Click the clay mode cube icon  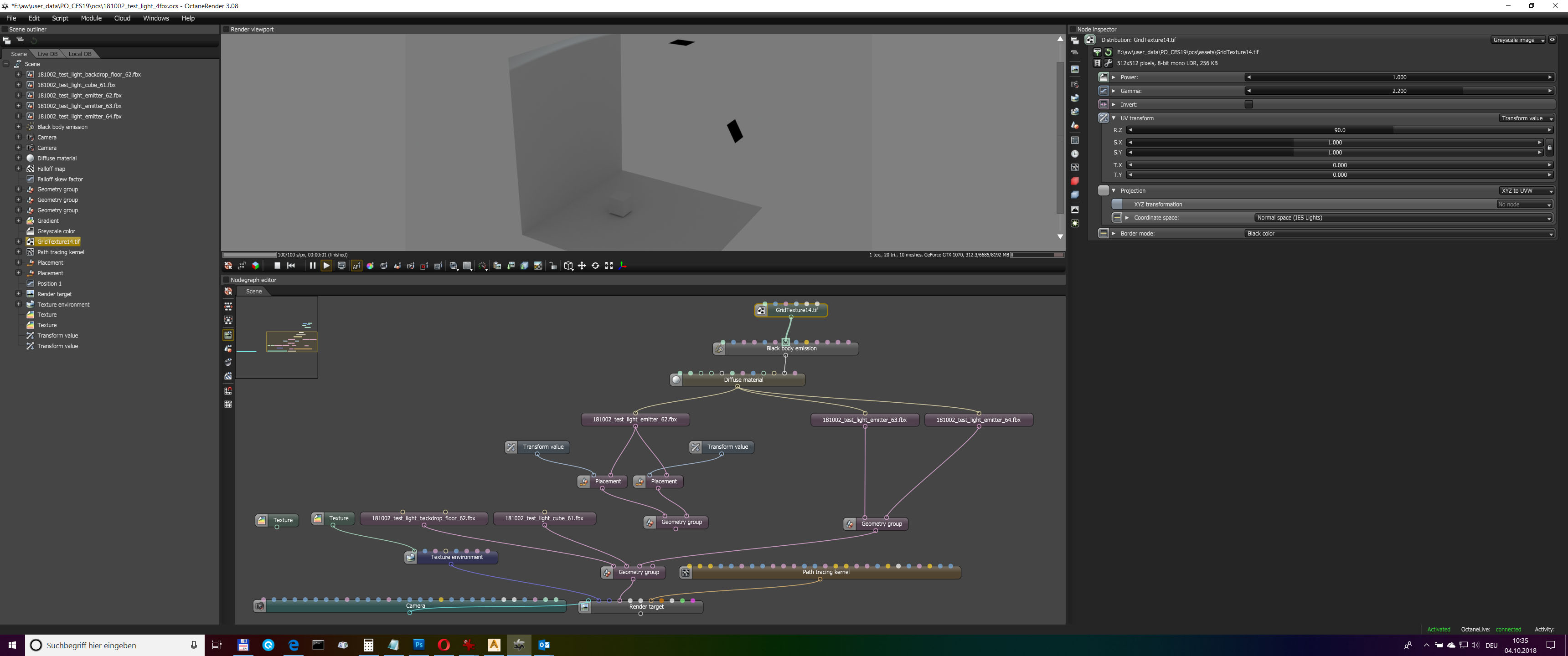(x=255, y=265)
